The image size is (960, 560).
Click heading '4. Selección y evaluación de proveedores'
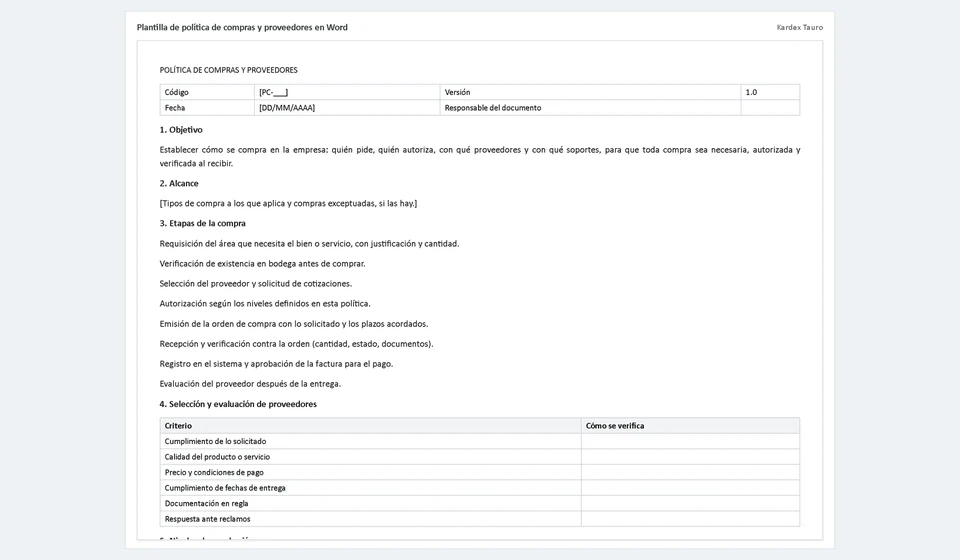click(x=238, y=404)
